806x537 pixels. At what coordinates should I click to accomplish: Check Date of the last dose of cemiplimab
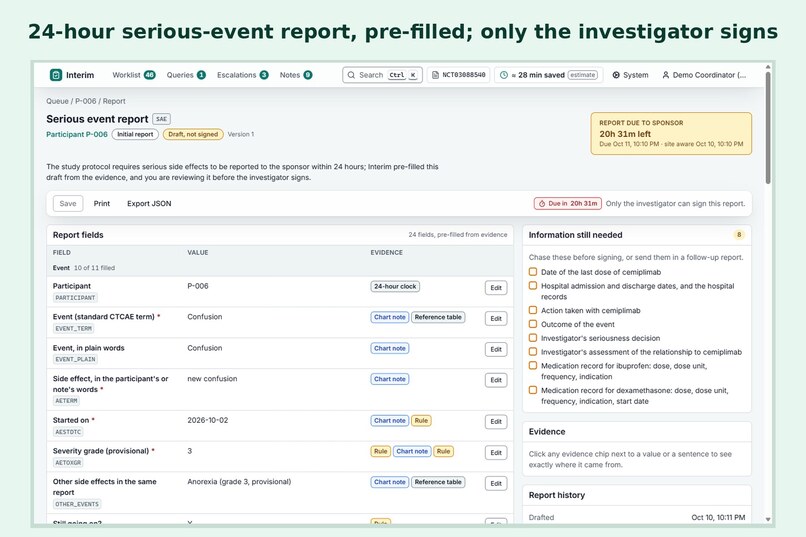tap(533, 272)
